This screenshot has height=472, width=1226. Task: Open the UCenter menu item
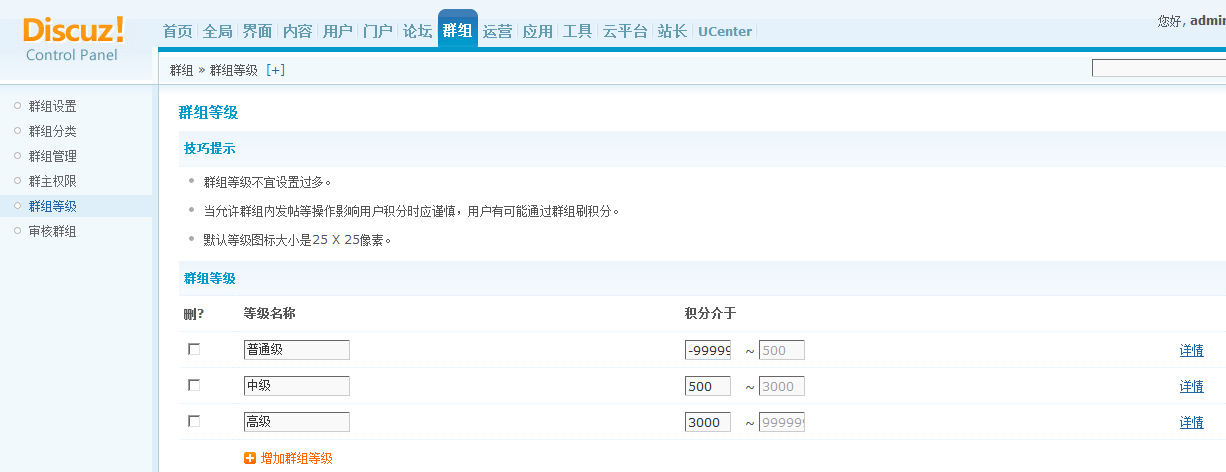[725, 31]
